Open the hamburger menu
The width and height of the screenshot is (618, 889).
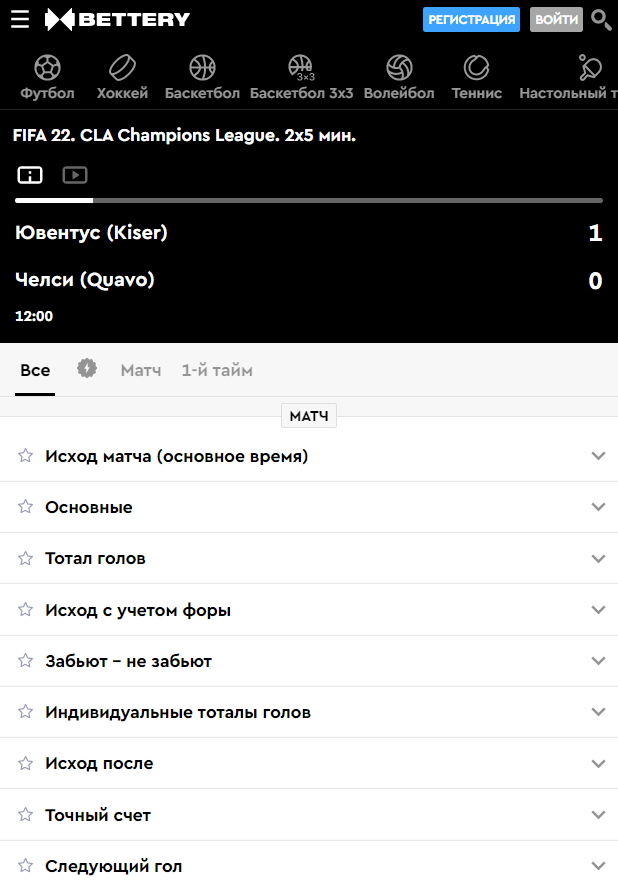pos(20,19)
